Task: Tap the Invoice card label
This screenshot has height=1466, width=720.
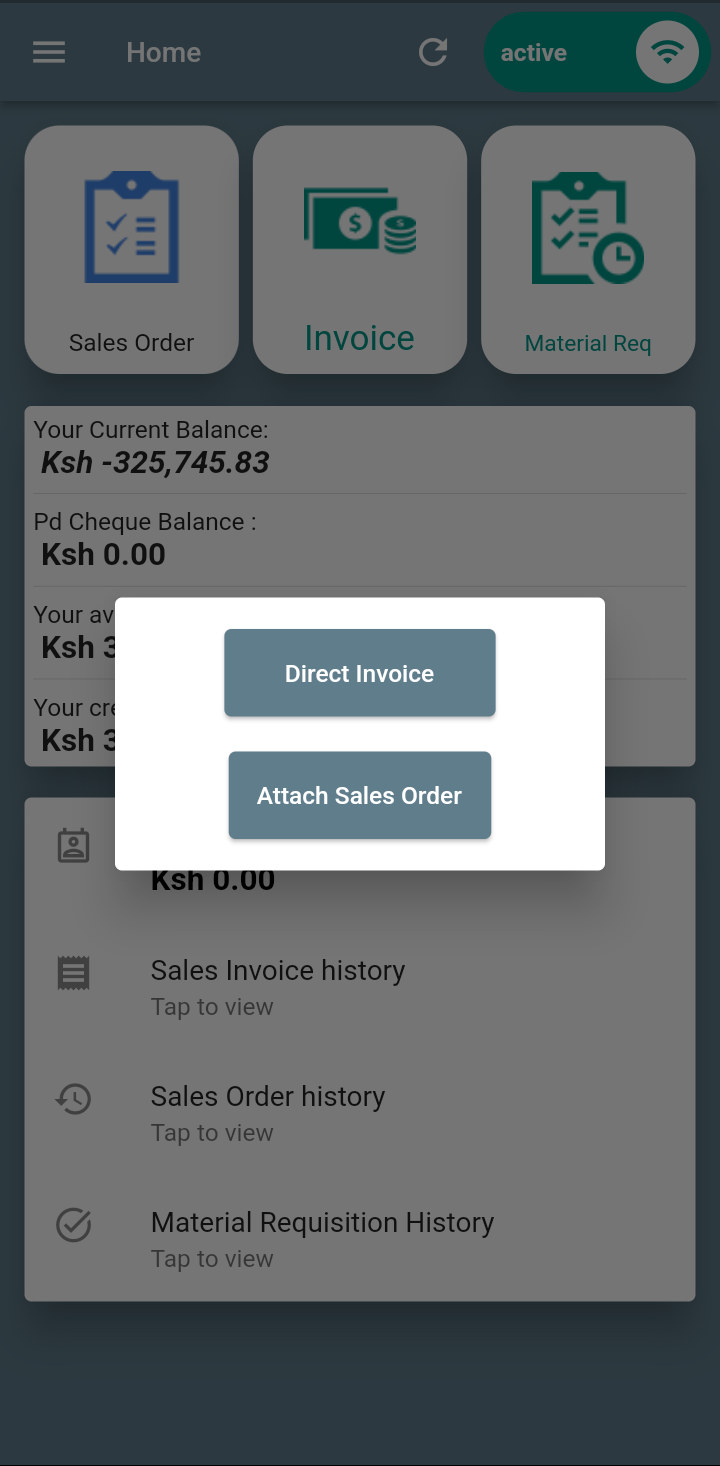Action: [x=360, y=339]
